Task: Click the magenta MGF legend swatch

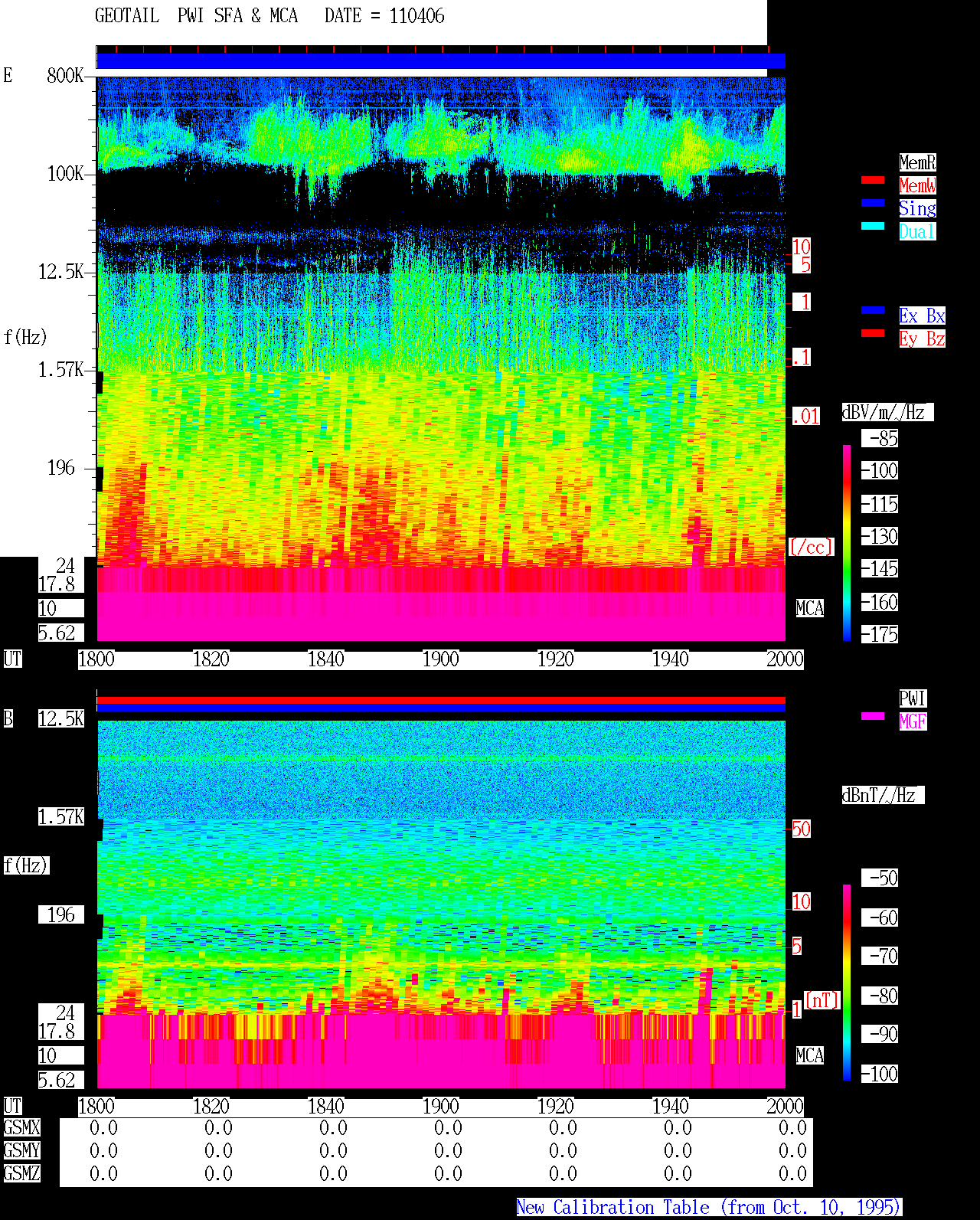Action: click(x=873, y=716)
